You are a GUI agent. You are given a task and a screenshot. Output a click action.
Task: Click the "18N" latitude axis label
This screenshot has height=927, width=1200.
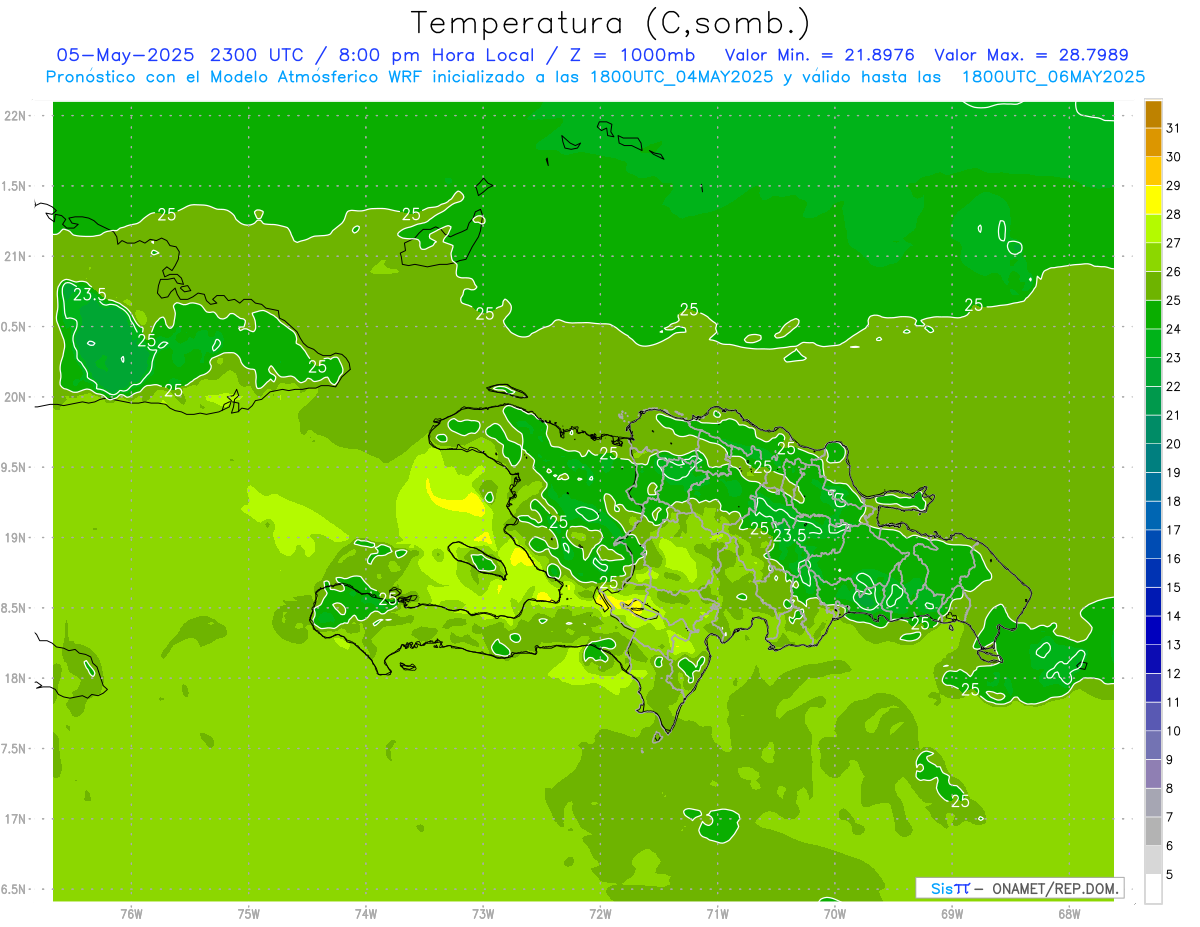tap(16, 679)
